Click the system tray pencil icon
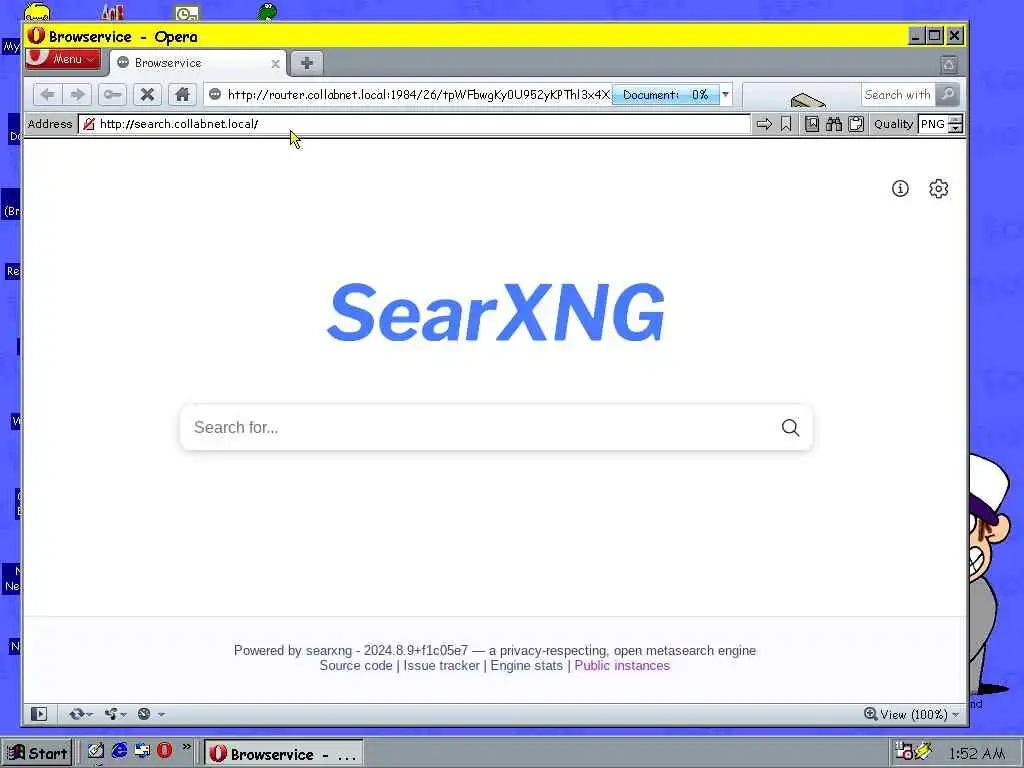This screenshot has height=768, width=1024. [923, 751]
